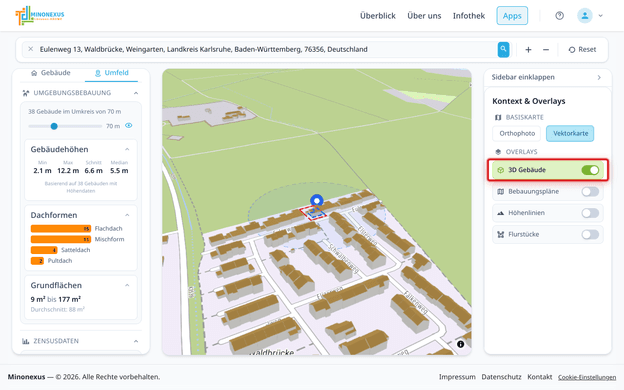Click the Umfeld tab icon
Image resolution: width=624 pixels, height=390 pixels.
[98, 73]
